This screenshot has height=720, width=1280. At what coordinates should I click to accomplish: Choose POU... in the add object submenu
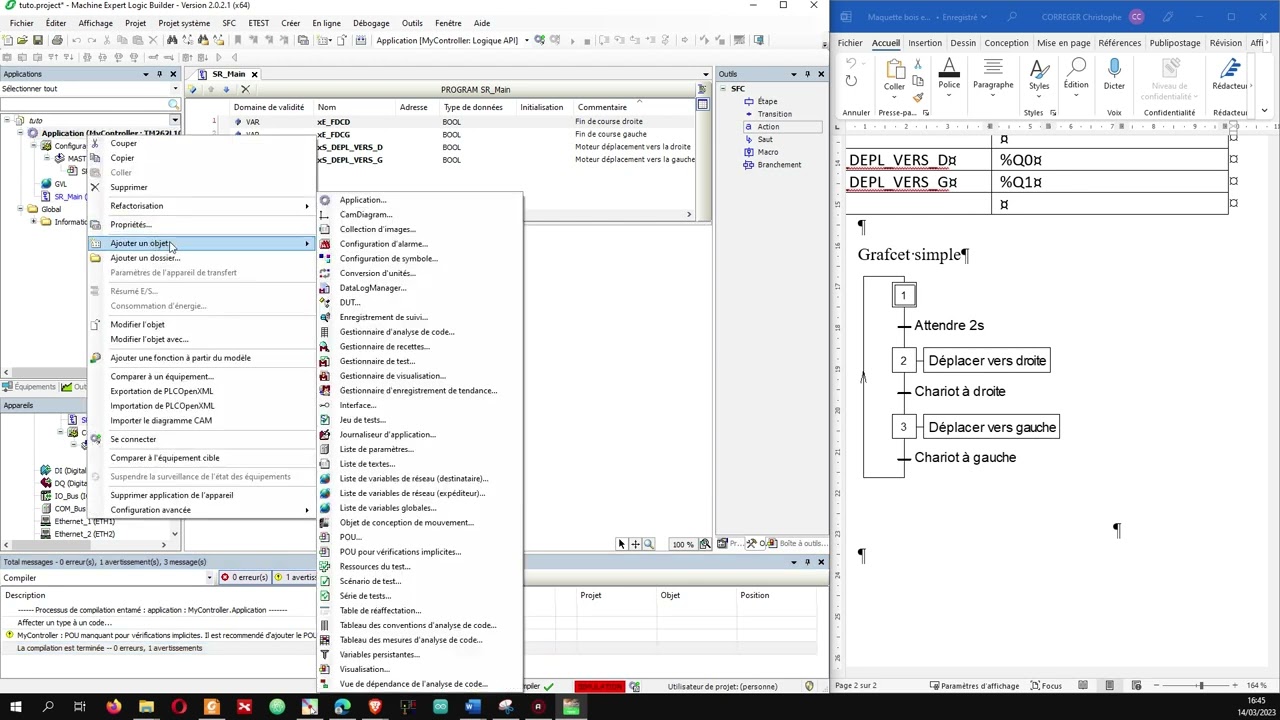pyautogui.click(x=350, y=537)
